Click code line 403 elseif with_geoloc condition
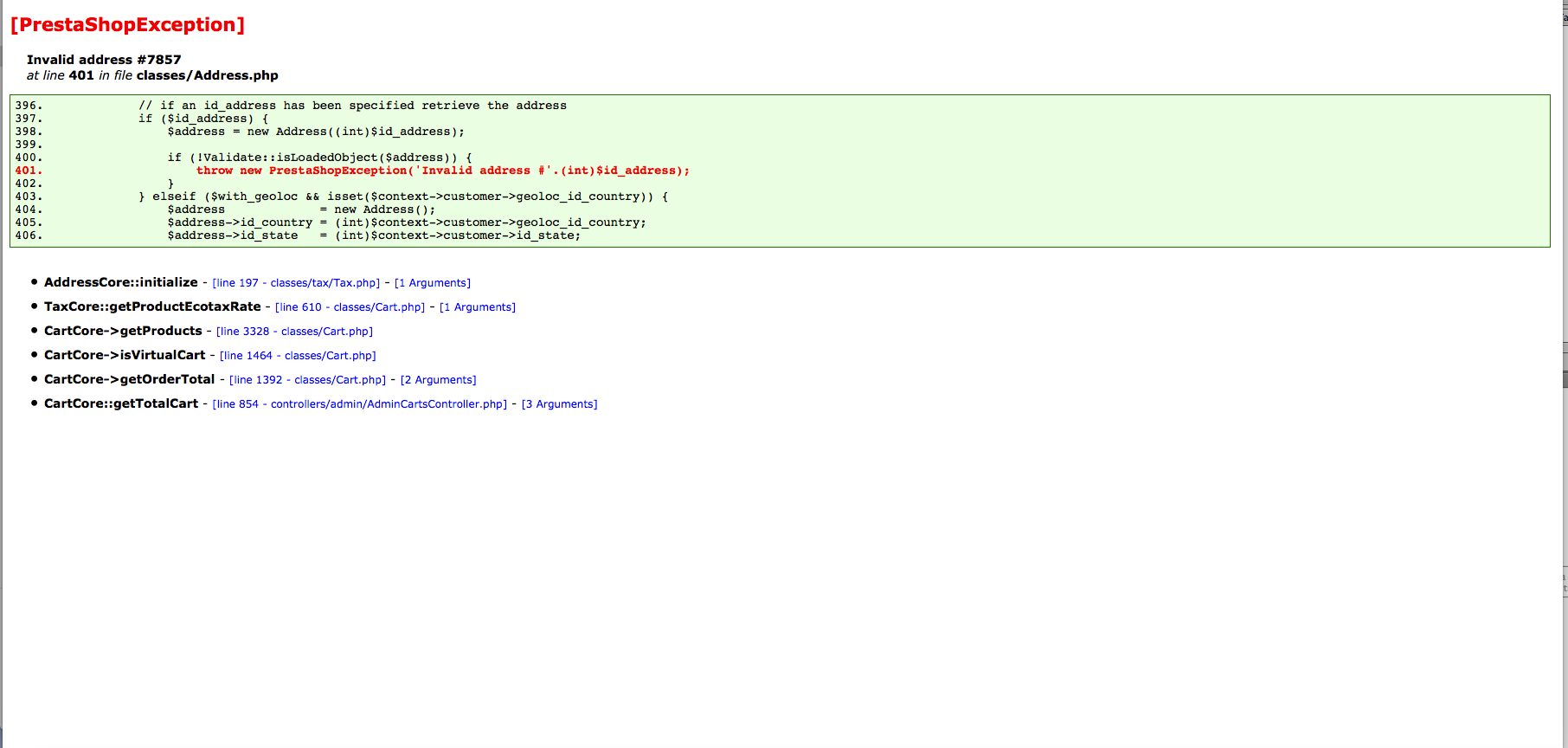This screenshot has width=1568, height=748. 403,197
